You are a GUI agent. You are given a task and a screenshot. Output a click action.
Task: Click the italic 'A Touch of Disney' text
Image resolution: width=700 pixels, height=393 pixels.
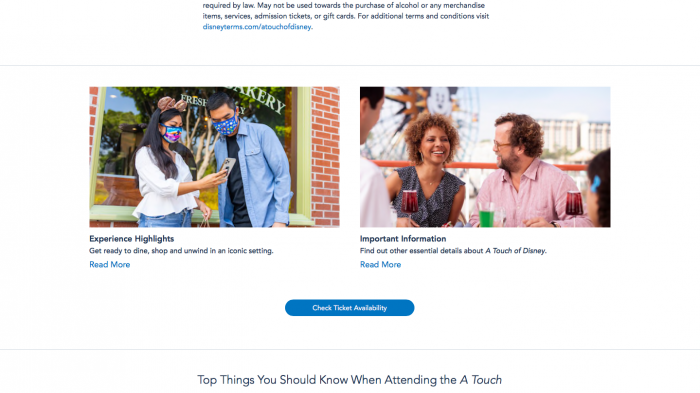(515, 251)
